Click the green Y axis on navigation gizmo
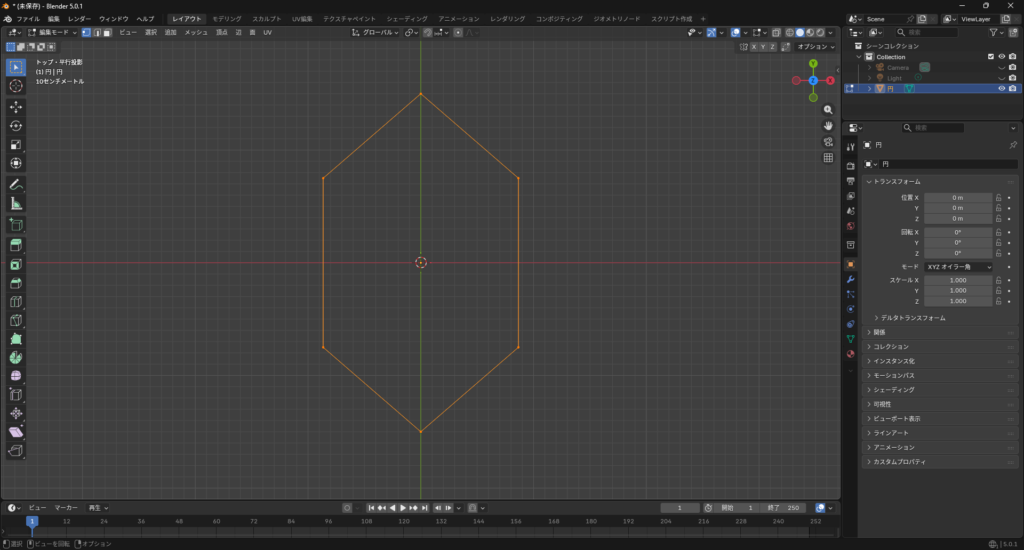The image size is (1024, 550). [x=813, y=63]
